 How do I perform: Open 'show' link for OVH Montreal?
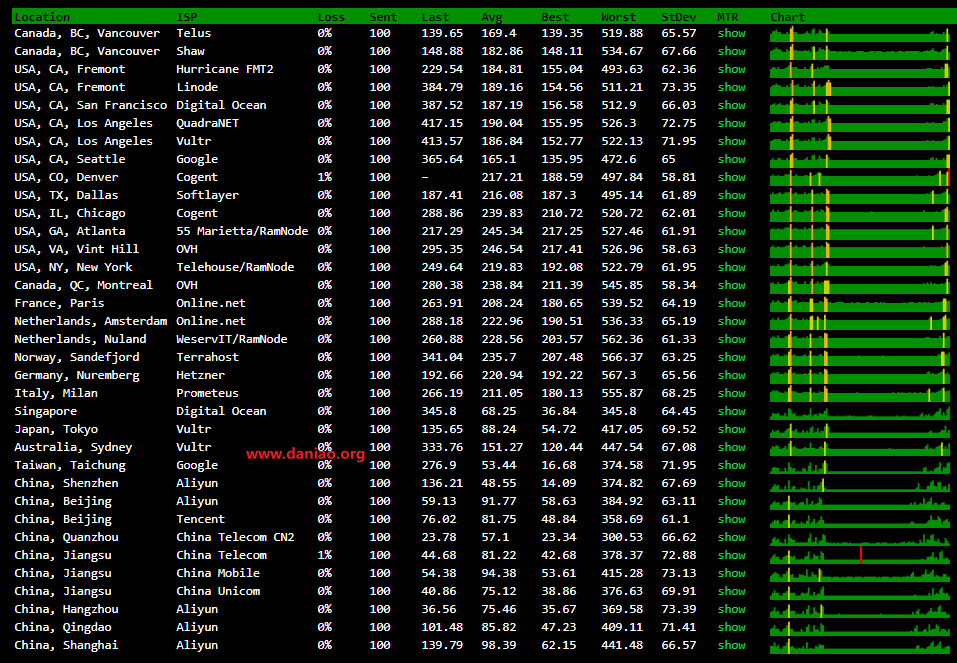[x=731, y=285]
